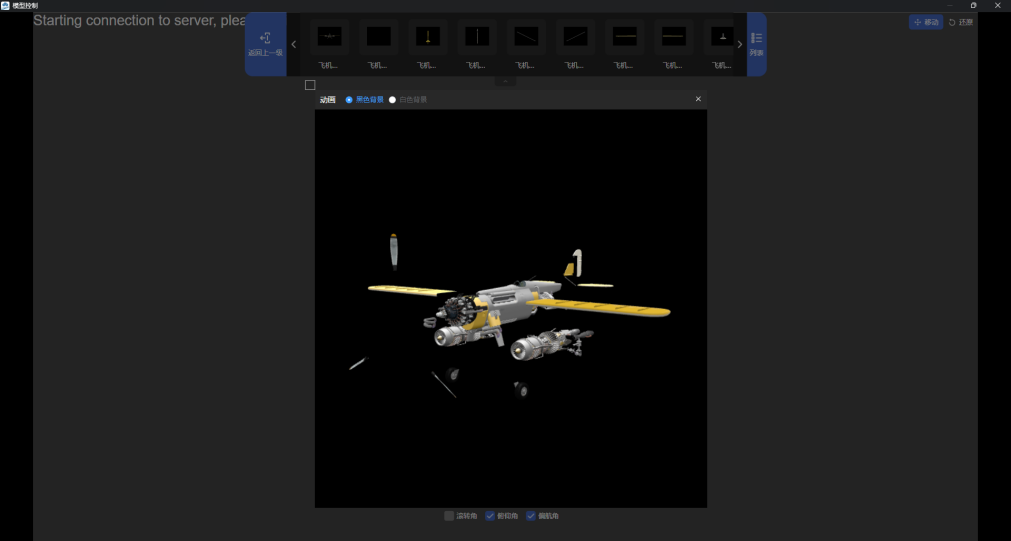
Task: Select the third thumbnail with the yellow part
Action: pyautogui.click(x=428, y=37)
